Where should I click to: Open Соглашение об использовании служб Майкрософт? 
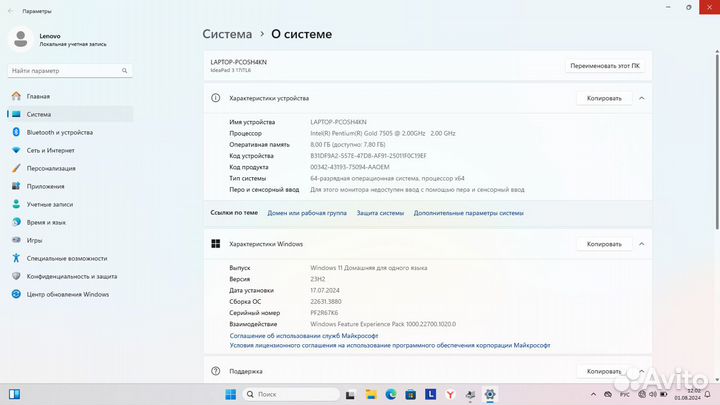click(304, 336)
